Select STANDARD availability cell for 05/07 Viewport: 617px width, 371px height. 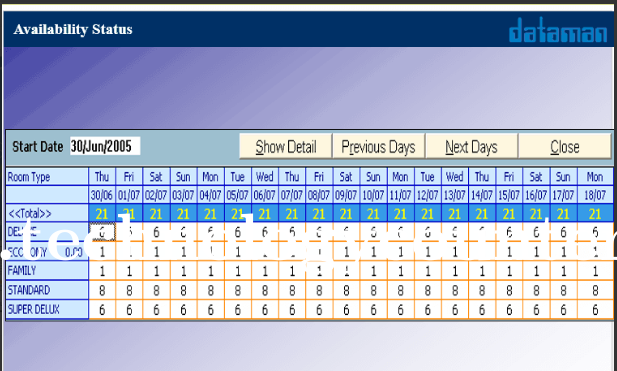click(x=238, y=290)
